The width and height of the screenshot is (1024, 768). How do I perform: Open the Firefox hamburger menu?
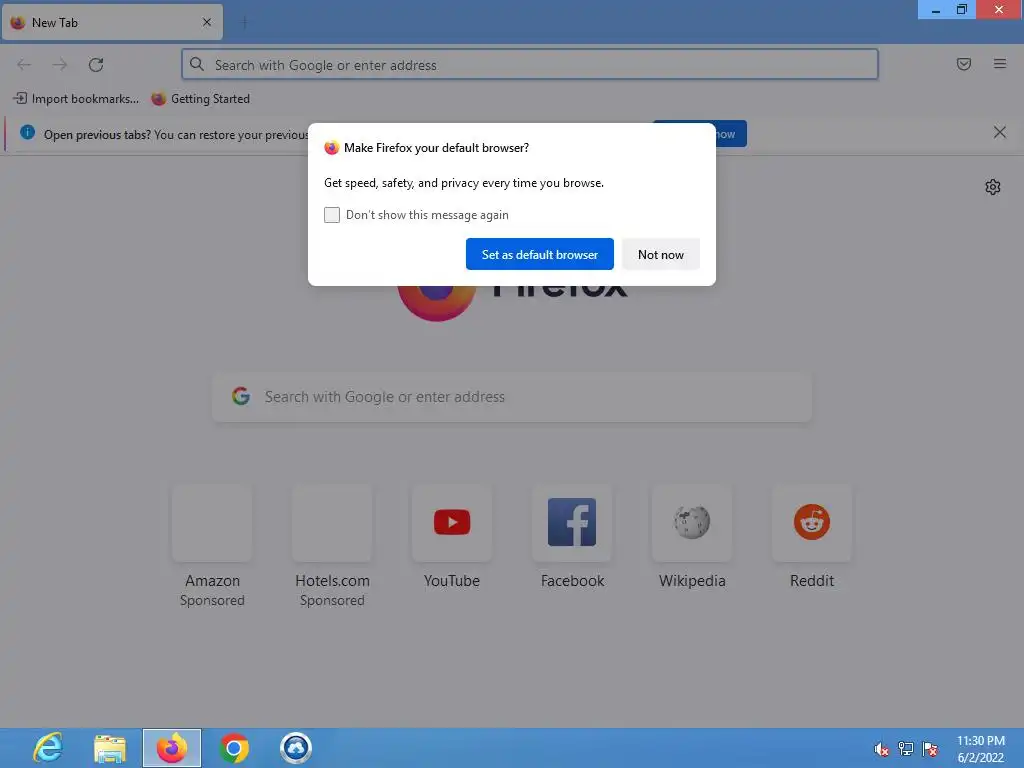tap(1000, 64)
